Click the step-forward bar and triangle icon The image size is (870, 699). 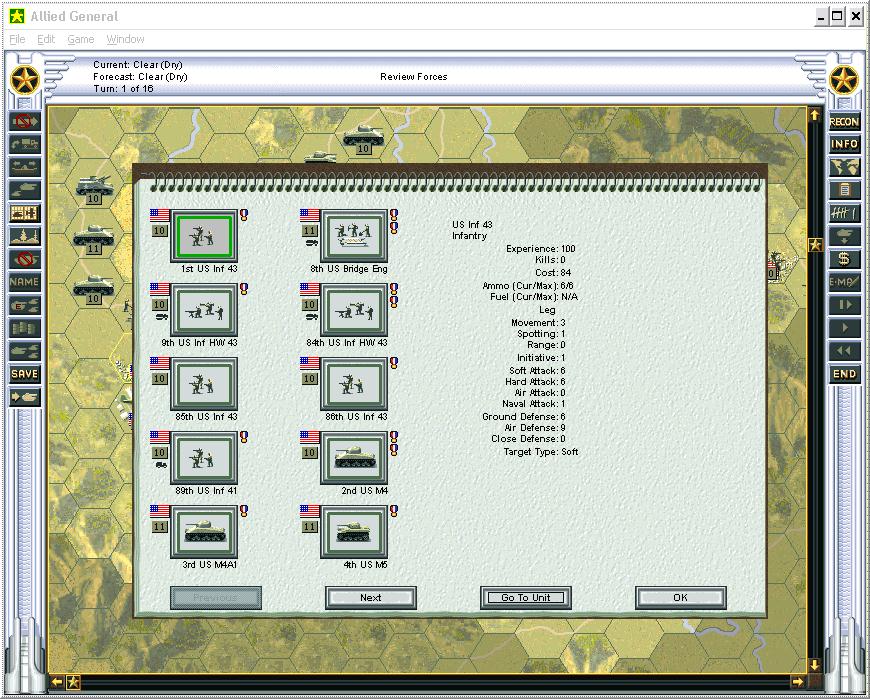pos(844,305)
